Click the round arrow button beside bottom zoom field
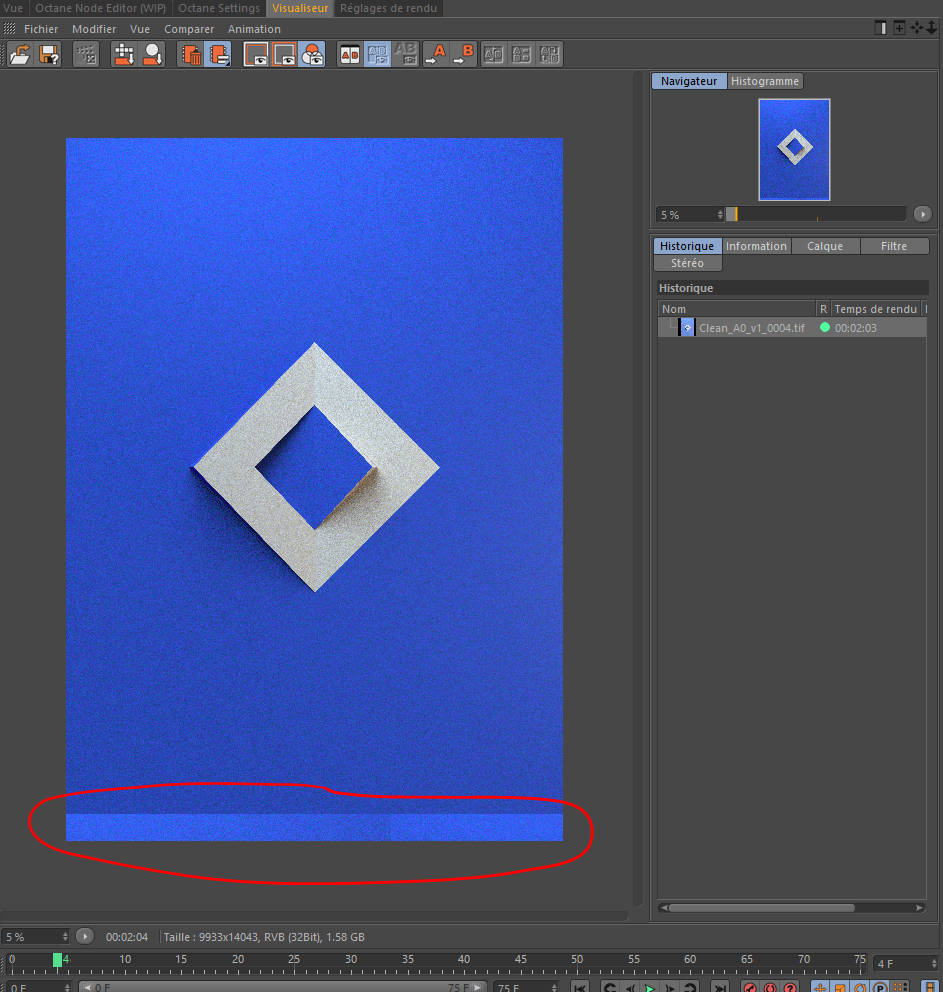Viewport: 943px width, 992px height. [x=84, y=936]
